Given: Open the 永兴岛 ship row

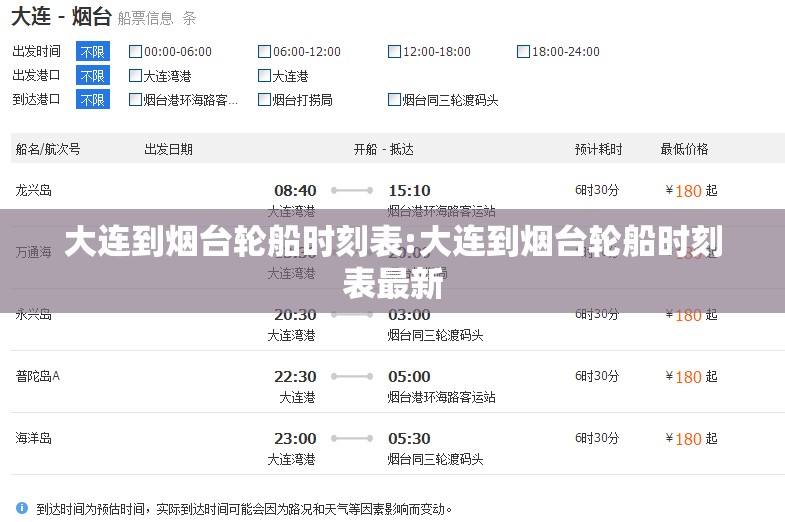Looking at the screenshot, I should pyautogui.click(x=398, y=319).
